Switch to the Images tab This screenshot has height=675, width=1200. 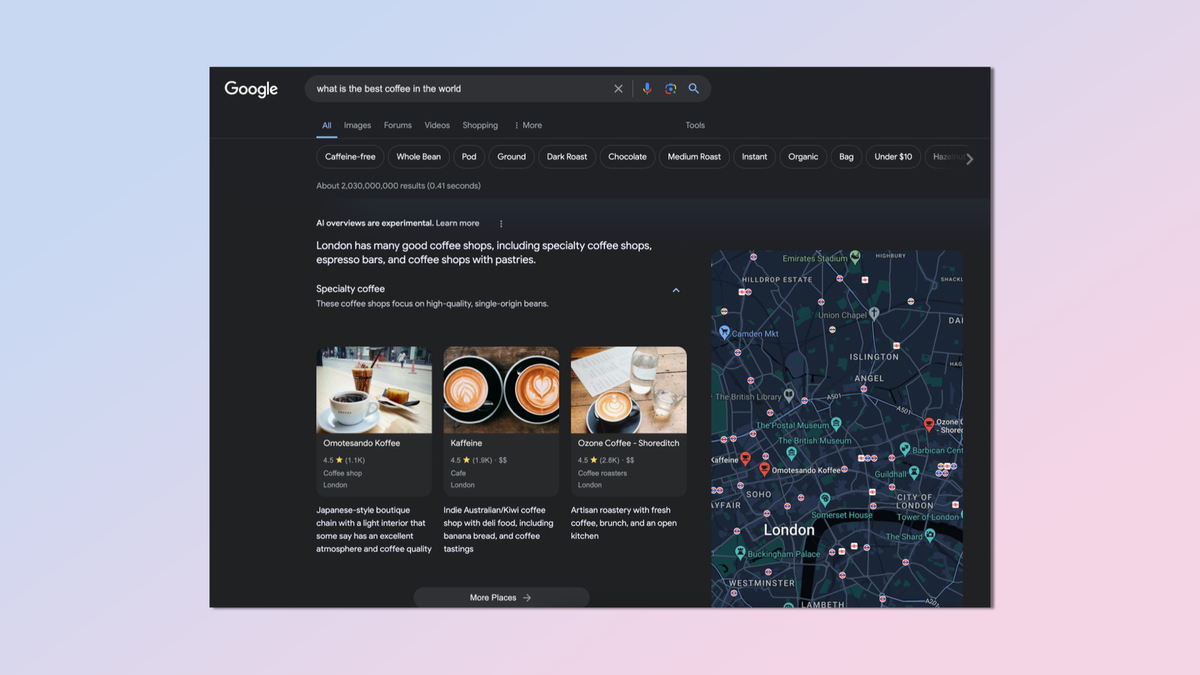click(357, 125)
